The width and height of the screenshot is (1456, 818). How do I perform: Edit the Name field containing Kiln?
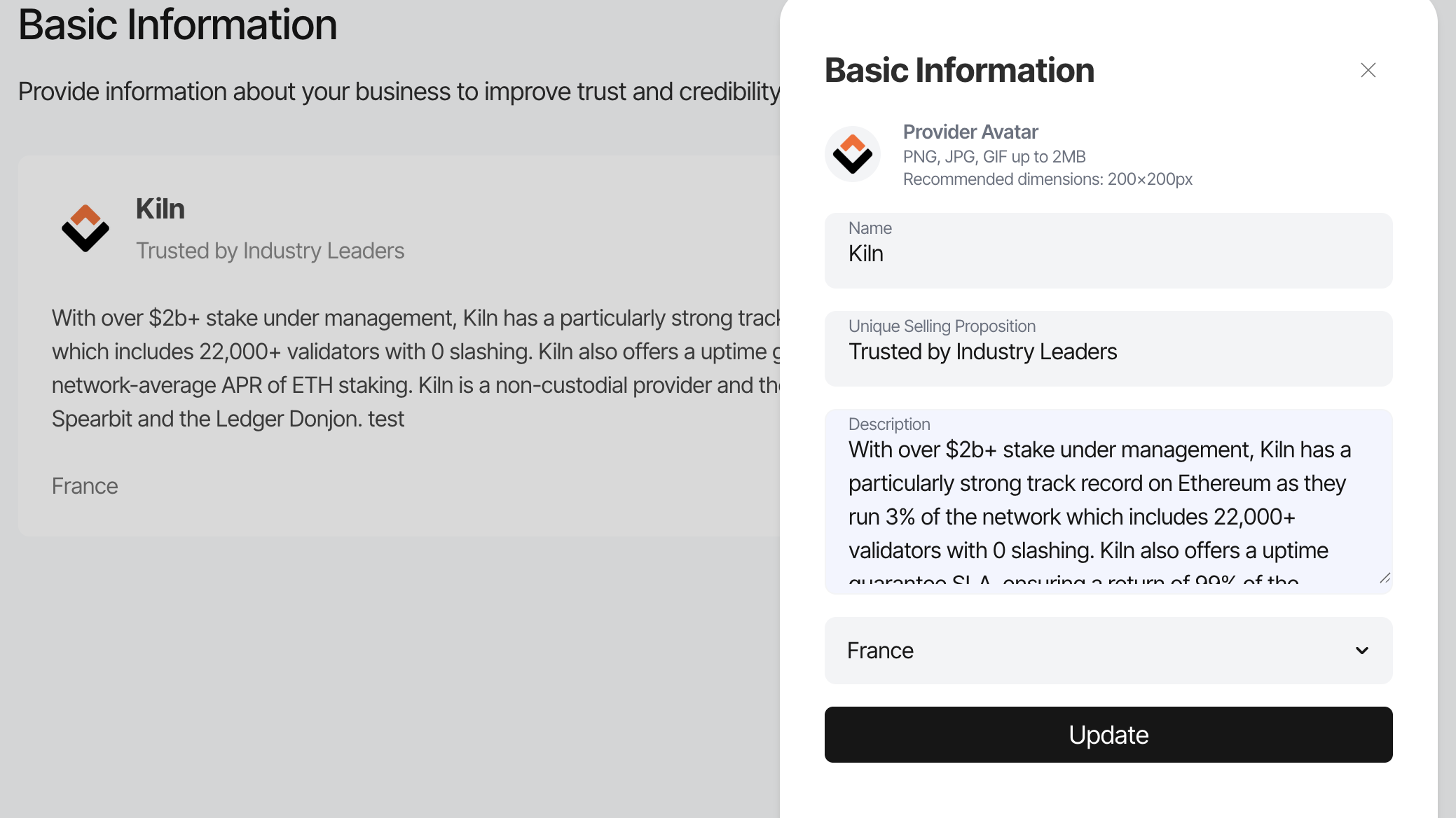[1108, 251]
